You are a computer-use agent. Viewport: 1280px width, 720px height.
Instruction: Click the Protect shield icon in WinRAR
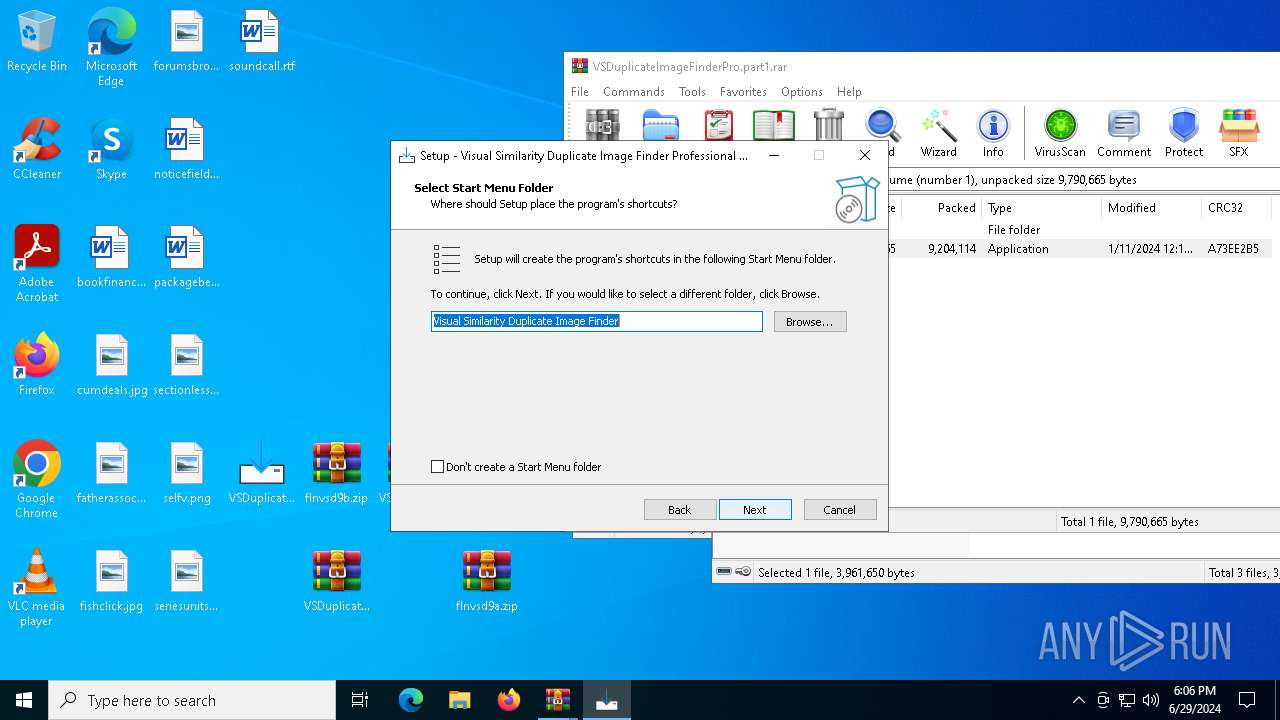click(1184, 132)
